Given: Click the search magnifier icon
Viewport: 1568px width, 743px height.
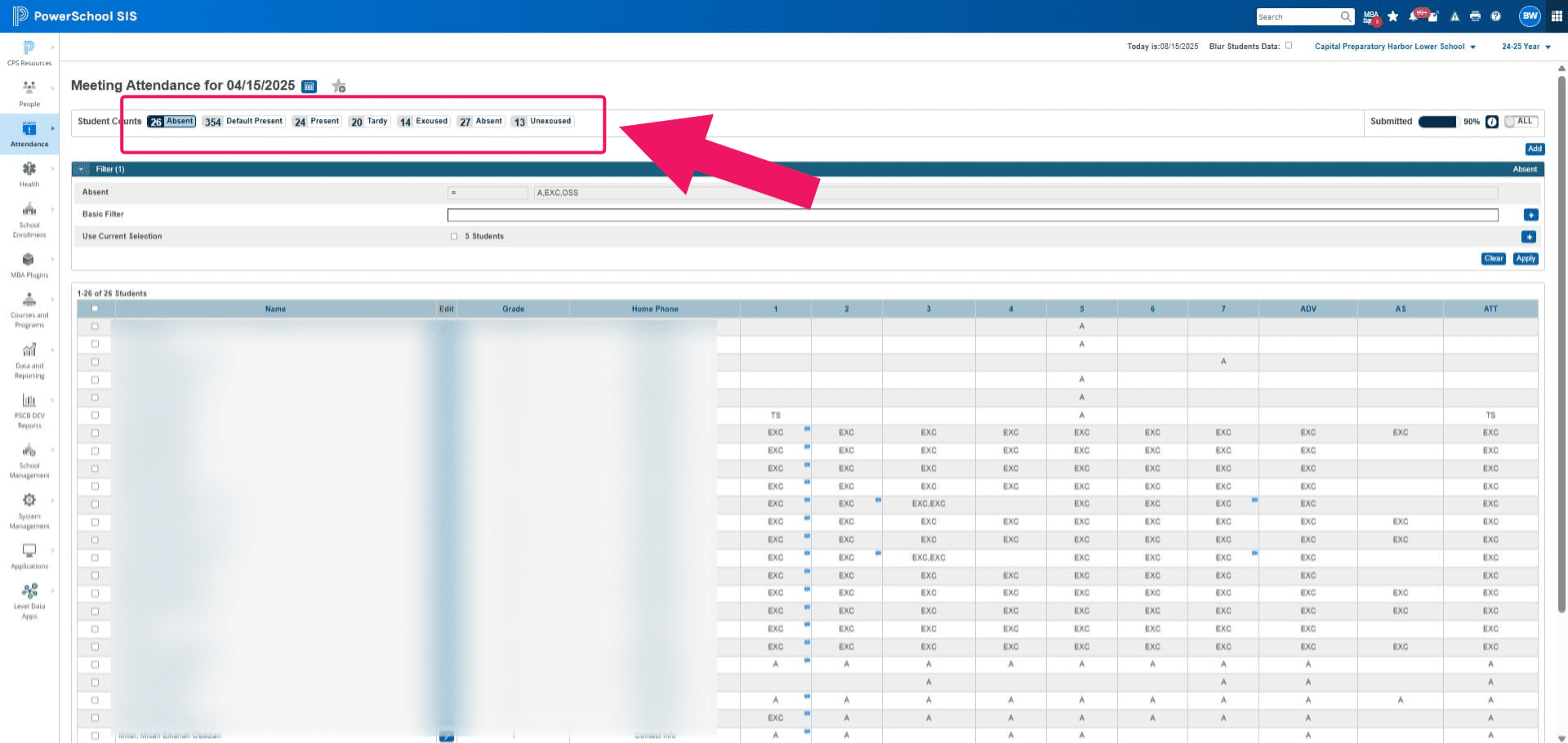Looking at the screenshot, I should click(1345, 16).
